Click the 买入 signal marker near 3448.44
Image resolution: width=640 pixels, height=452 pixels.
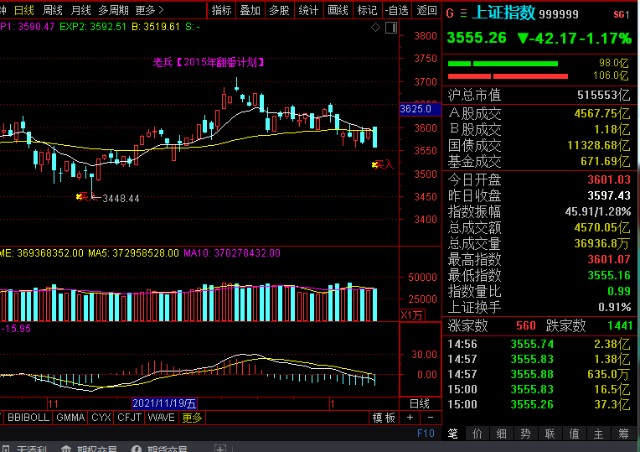86,197
